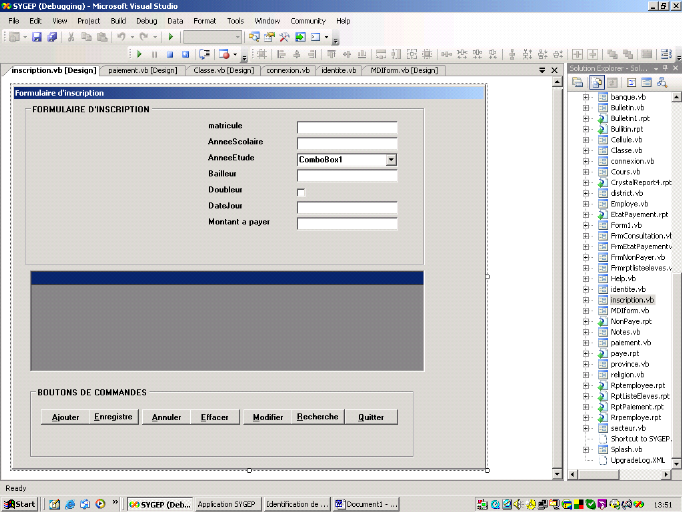
Task: Click the matricule text field
Action: 347,127
